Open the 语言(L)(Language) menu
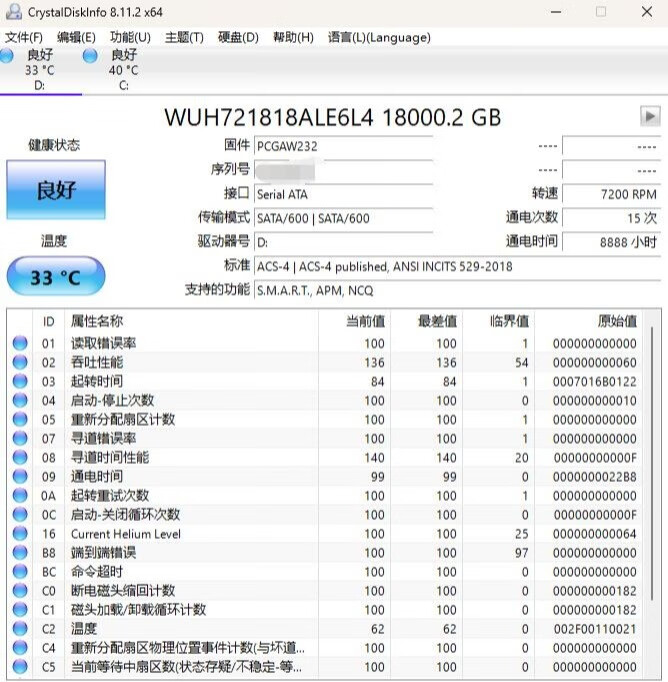Image resolution: width=668 pixels, height=682 pixels. (379, 37)
